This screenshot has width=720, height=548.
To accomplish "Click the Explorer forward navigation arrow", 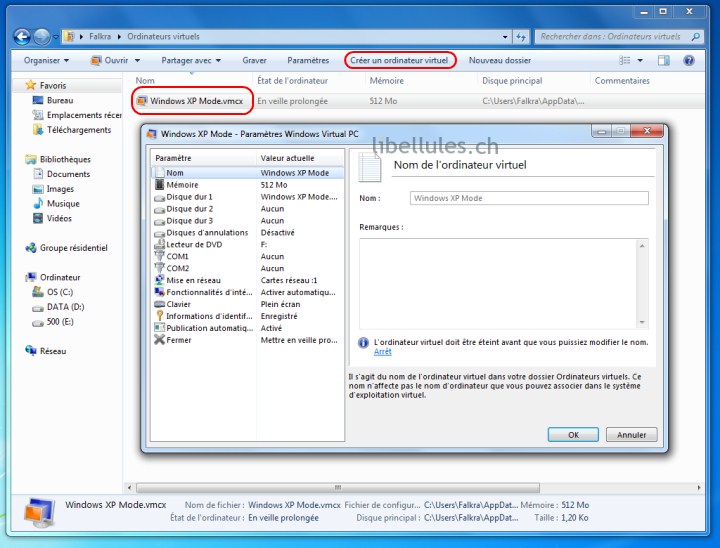I will click(41, 37).
